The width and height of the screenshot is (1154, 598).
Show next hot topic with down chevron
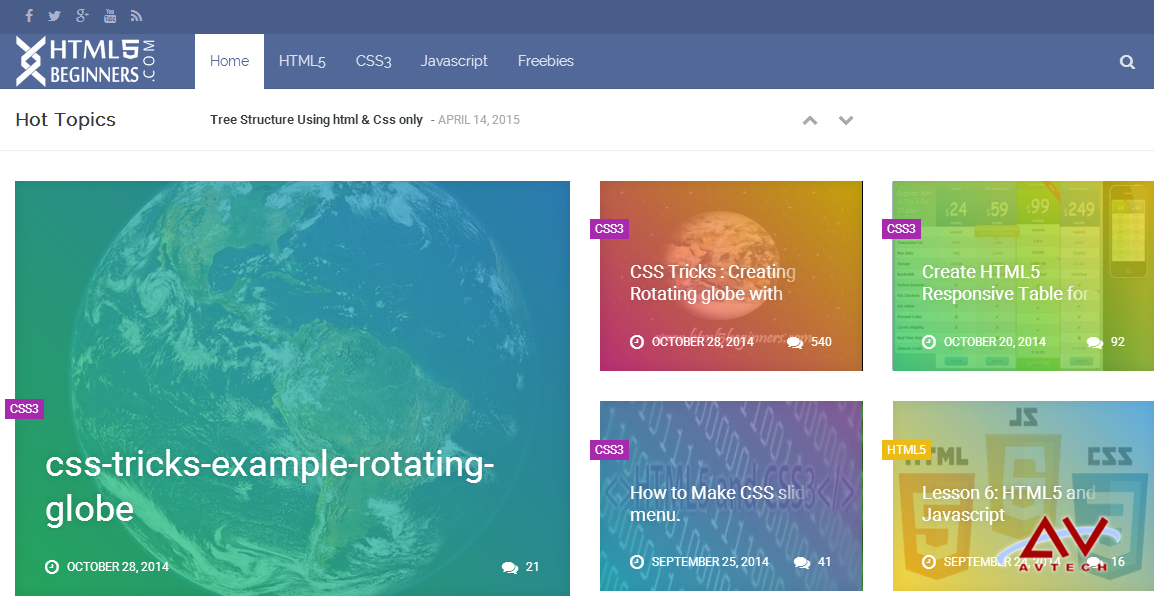pyautogui.click(x=846, y=120)
